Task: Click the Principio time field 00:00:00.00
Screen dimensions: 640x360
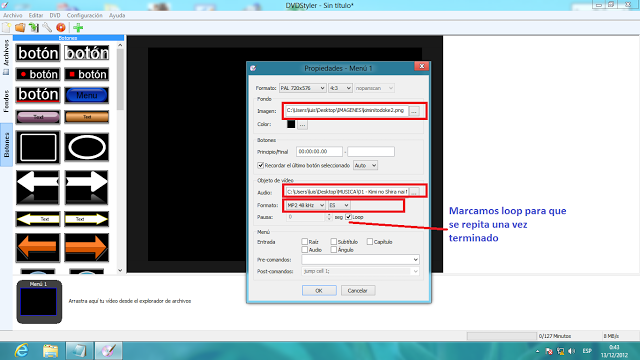Action: pyautogui.click(x=319, y=151)
